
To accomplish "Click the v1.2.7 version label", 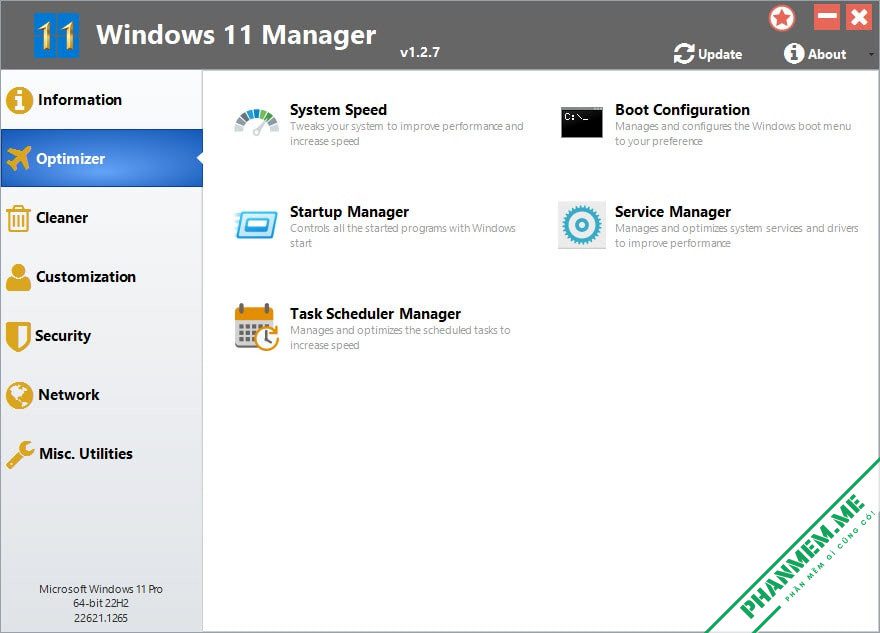I will tap(420, 52).
